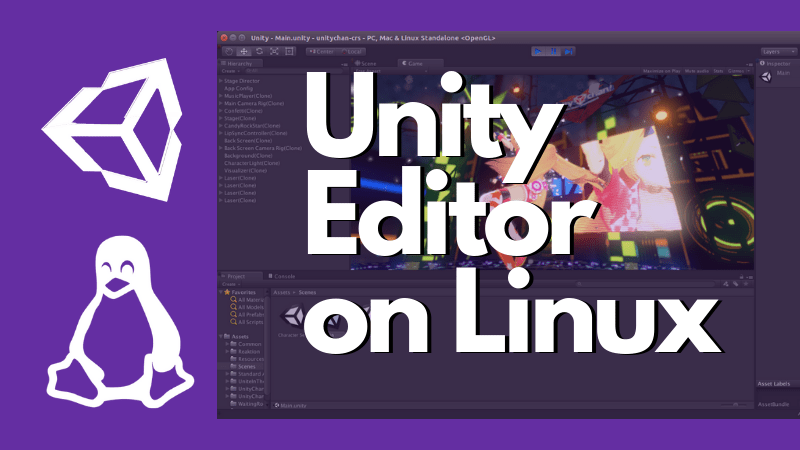The image size is (800, 450).
Task: Select All Materials under Favorites
Action: (250, 299)
